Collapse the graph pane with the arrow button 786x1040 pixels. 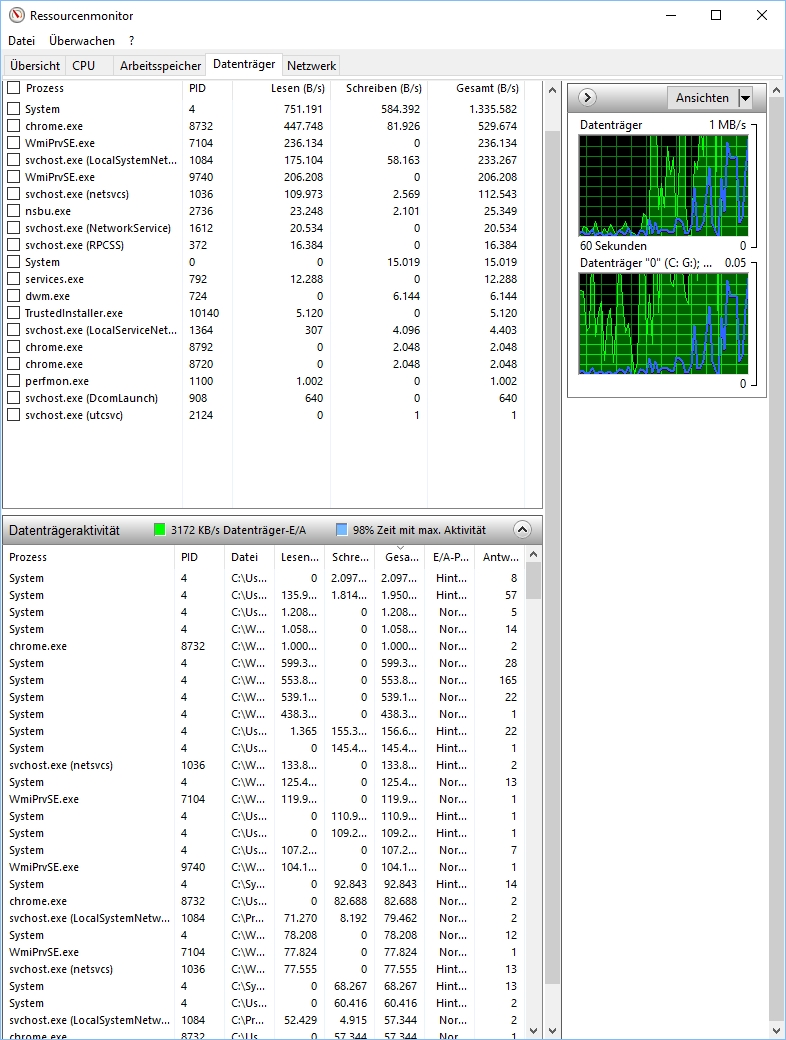pos(587,98)
